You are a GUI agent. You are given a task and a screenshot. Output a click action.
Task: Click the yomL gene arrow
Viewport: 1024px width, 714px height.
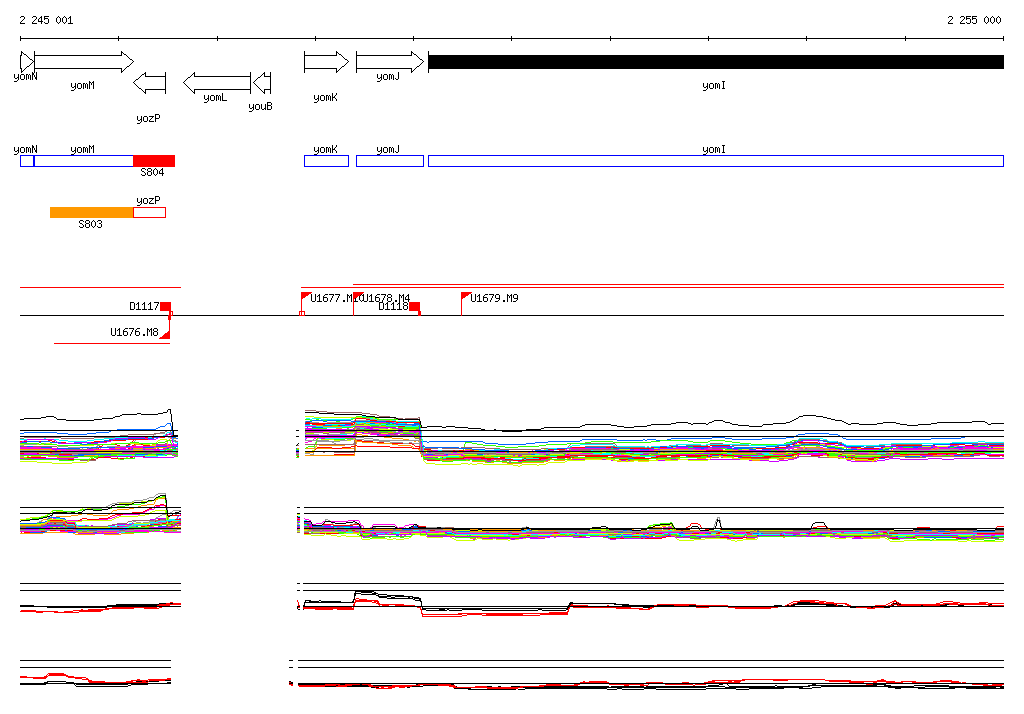217,83
